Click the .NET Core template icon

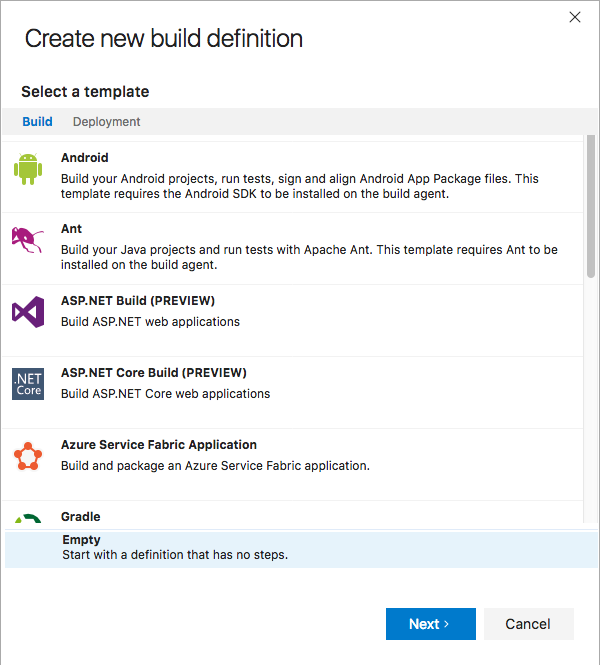point(28,384)
